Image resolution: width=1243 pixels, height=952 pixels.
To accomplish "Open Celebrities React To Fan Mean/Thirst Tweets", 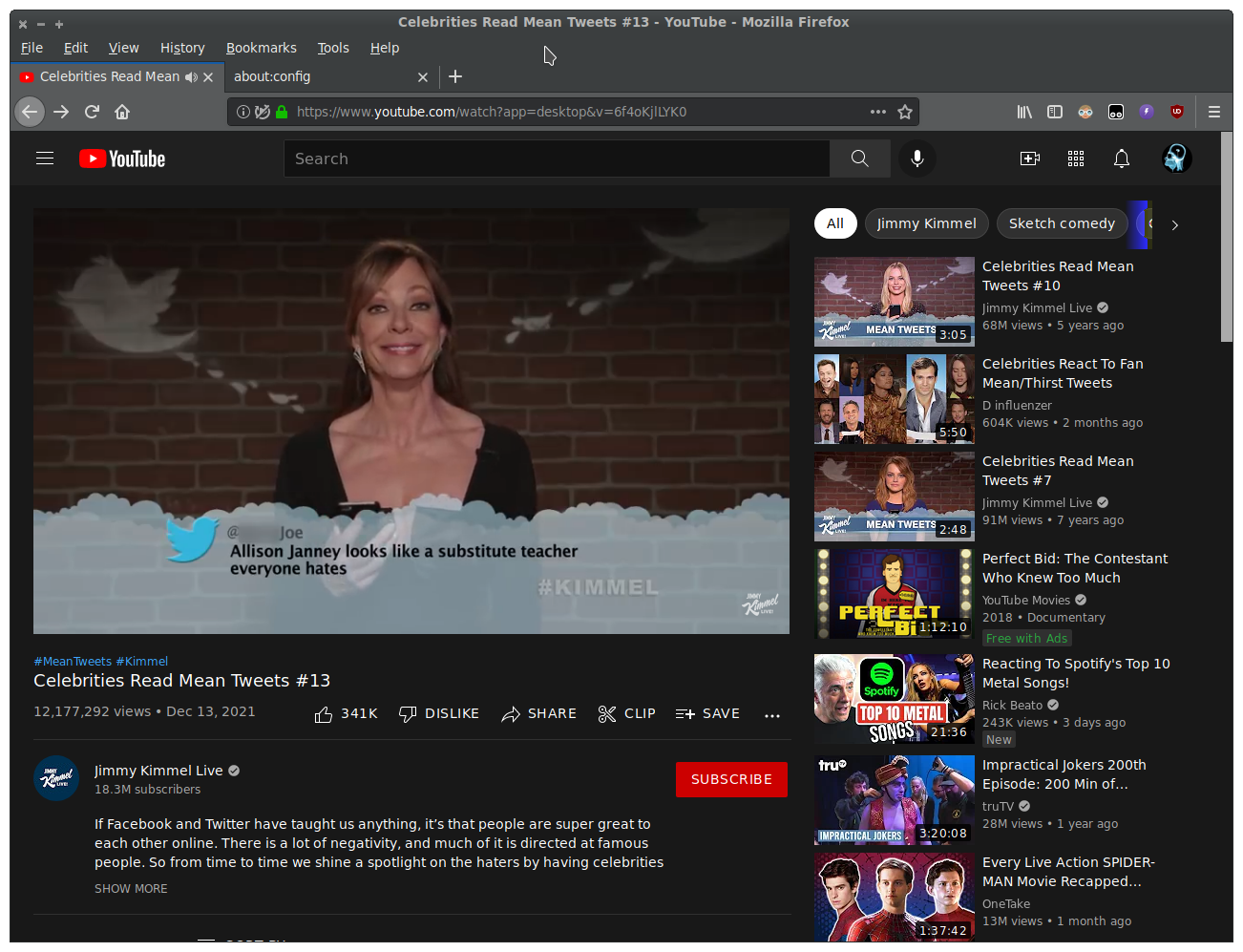I will pyautogui.click(x=1063, y=373).
